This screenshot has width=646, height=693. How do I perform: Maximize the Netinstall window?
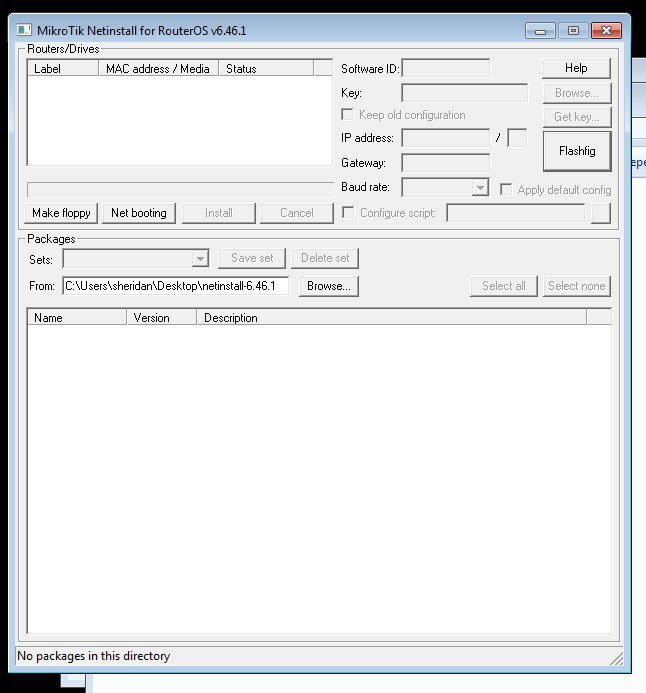(x=574, y=30)
